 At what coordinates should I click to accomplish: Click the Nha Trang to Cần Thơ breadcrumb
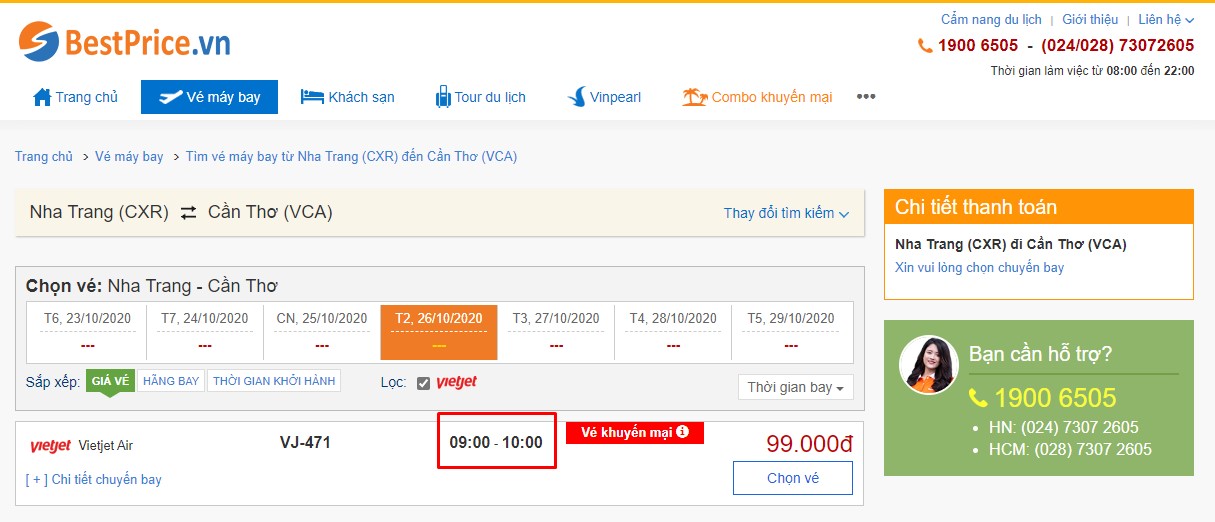pyautogui.click(x=351, y=157)
